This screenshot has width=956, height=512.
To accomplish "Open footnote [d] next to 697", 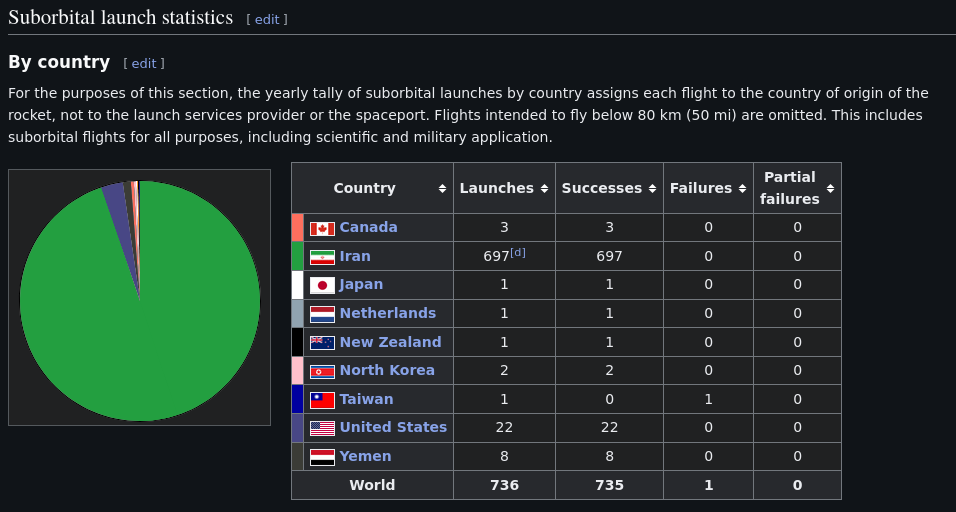I will coord(518,252).
